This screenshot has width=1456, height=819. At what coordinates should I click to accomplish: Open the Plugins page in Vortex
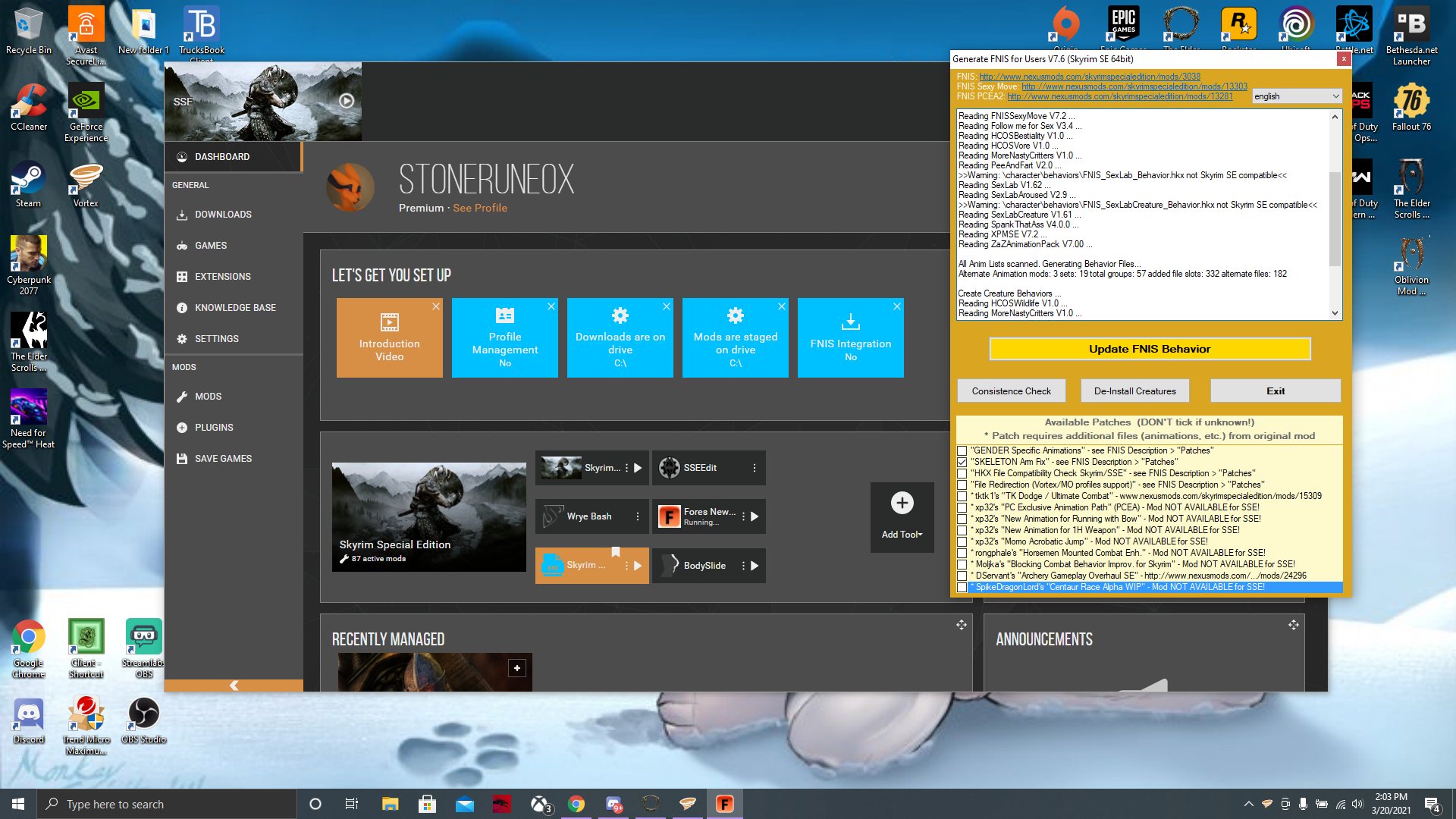(233, 428)
